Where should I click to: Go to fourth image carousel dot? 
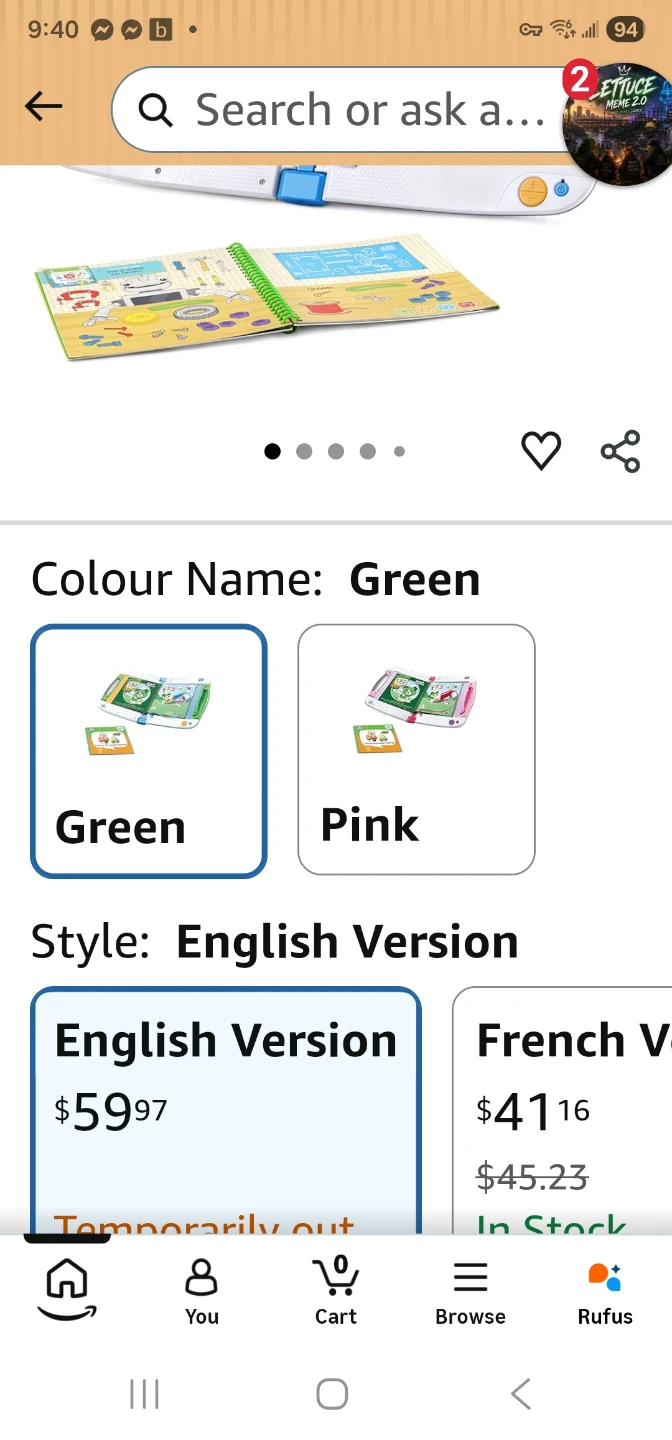368,452
